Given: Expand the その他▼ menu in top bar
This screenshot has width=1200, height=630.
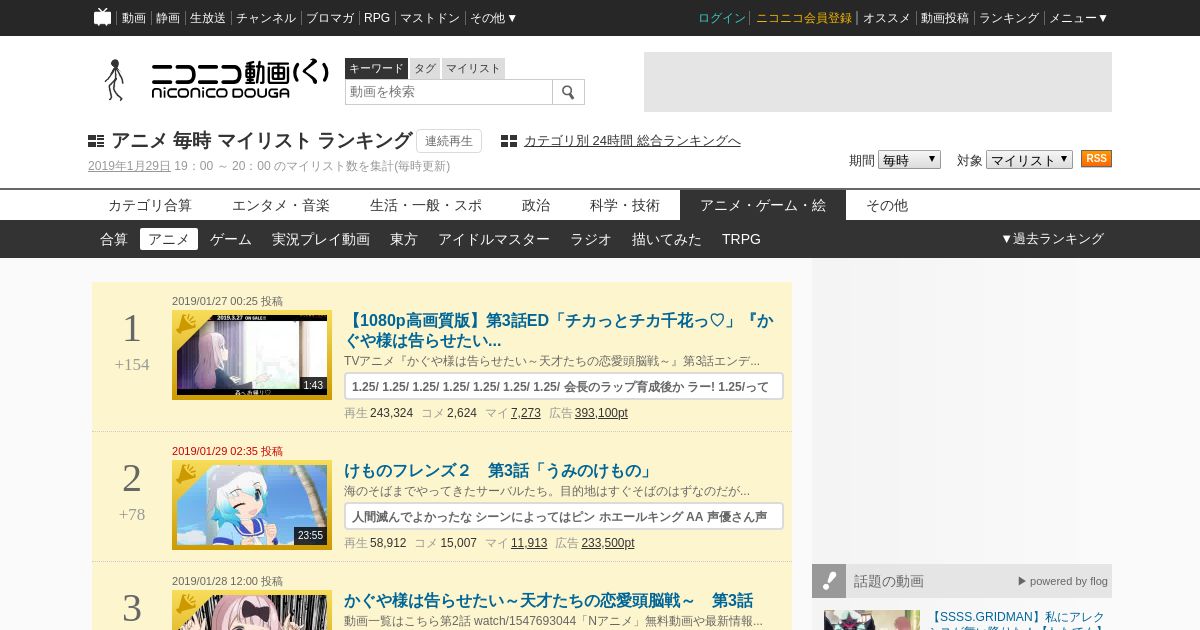Looking at the screenshot, I should [494, 18].
